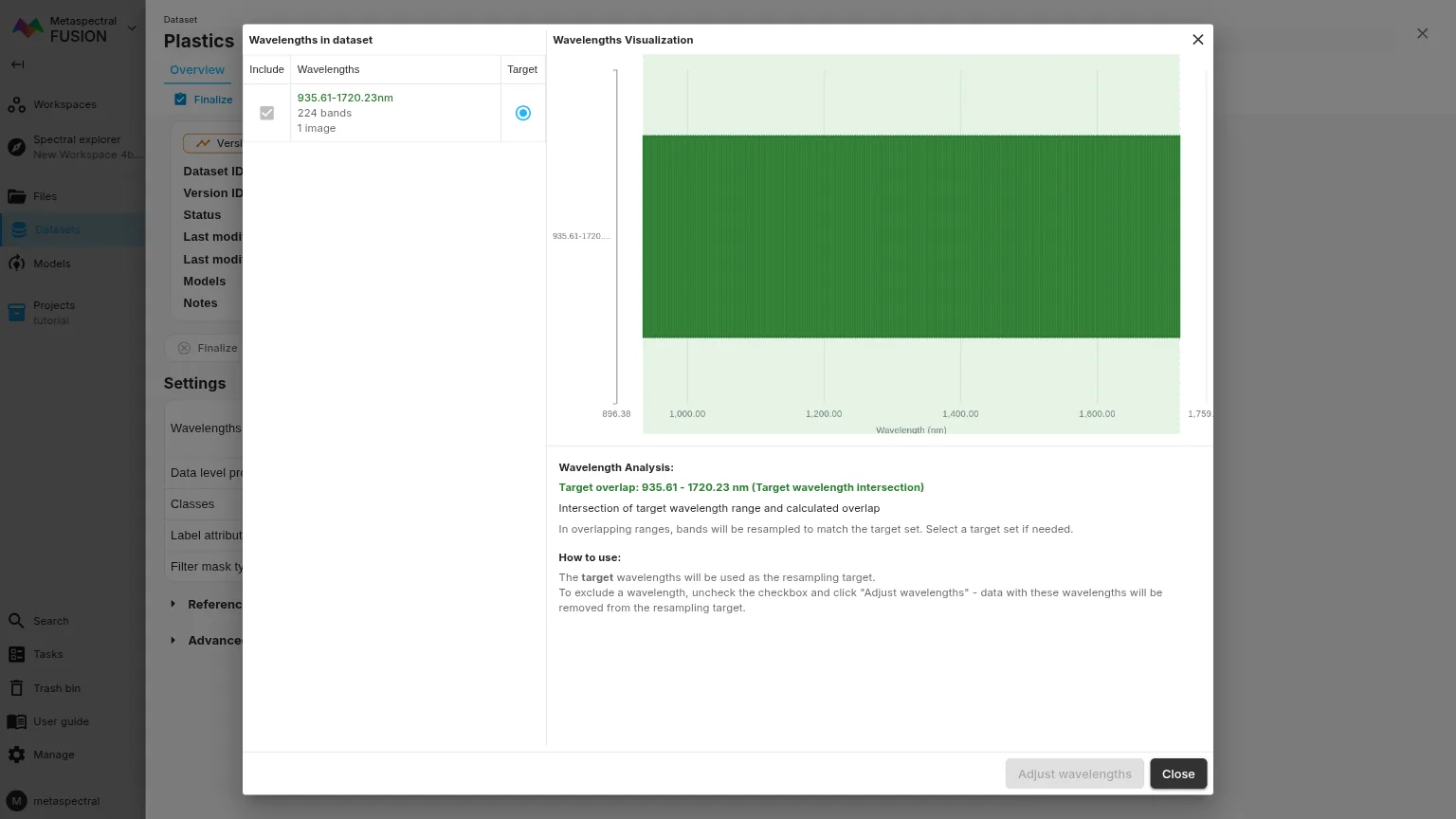Collapse sidebar with the back arrow

[x=17, y=64]
